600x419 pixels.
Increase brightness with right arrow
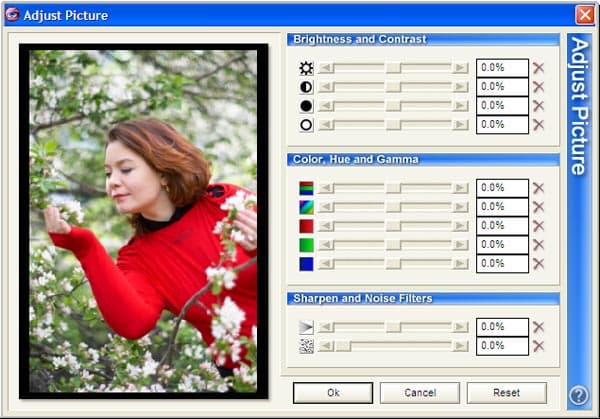460,68
